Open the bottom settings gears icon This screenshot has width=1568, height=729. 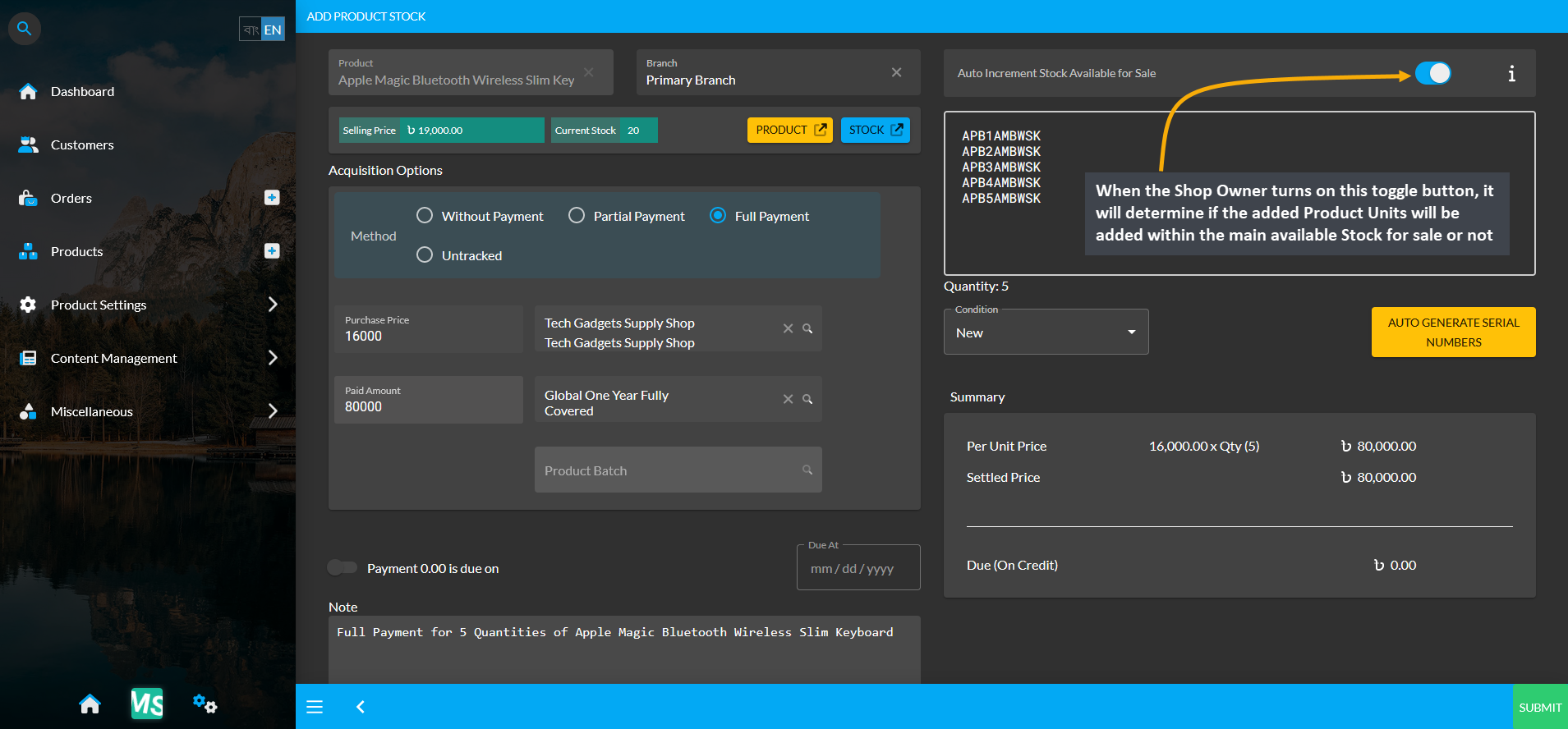point(205,704)
